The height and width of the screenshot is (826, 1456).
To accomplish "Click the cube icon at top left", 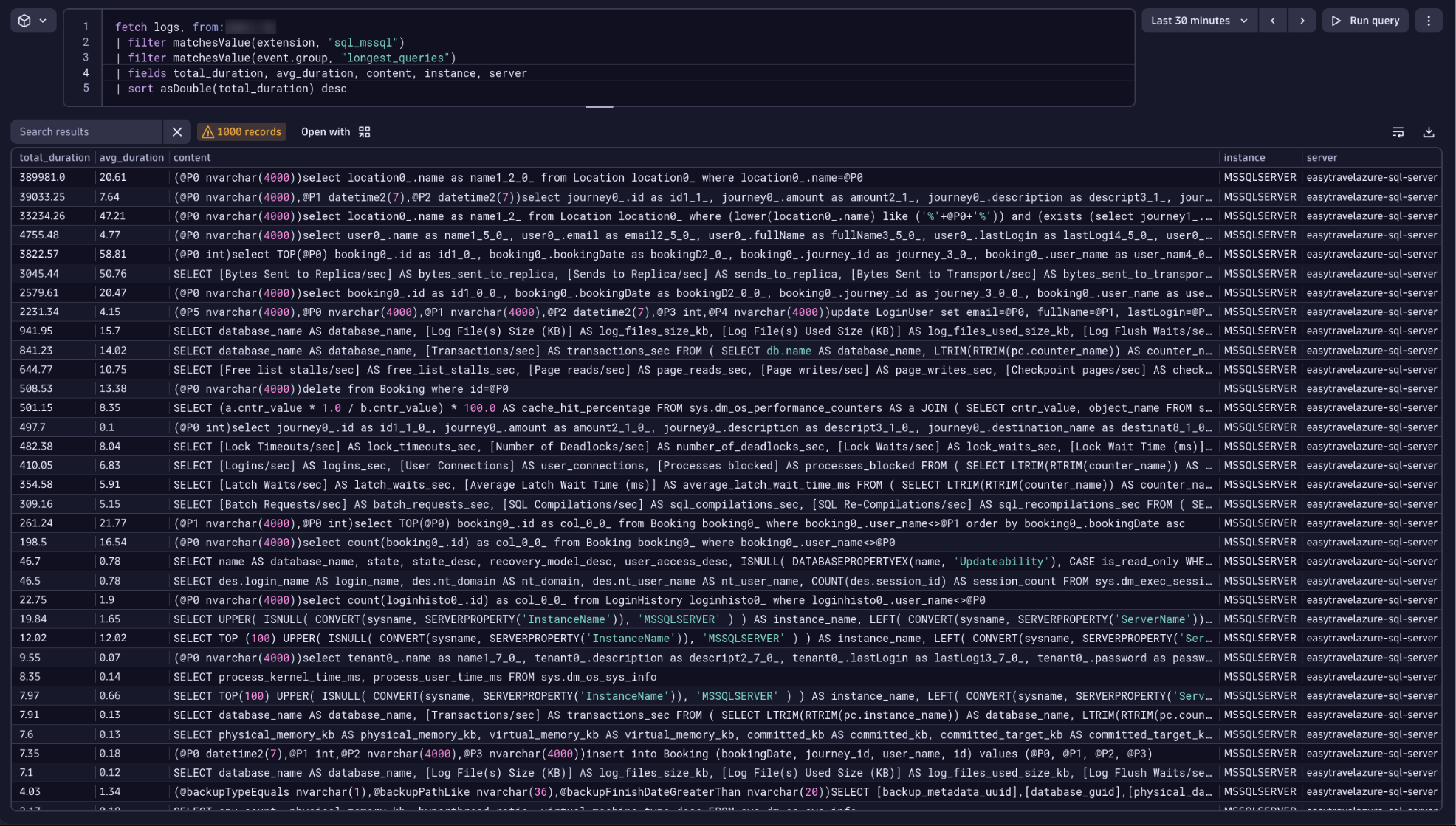I will point(24,21).
